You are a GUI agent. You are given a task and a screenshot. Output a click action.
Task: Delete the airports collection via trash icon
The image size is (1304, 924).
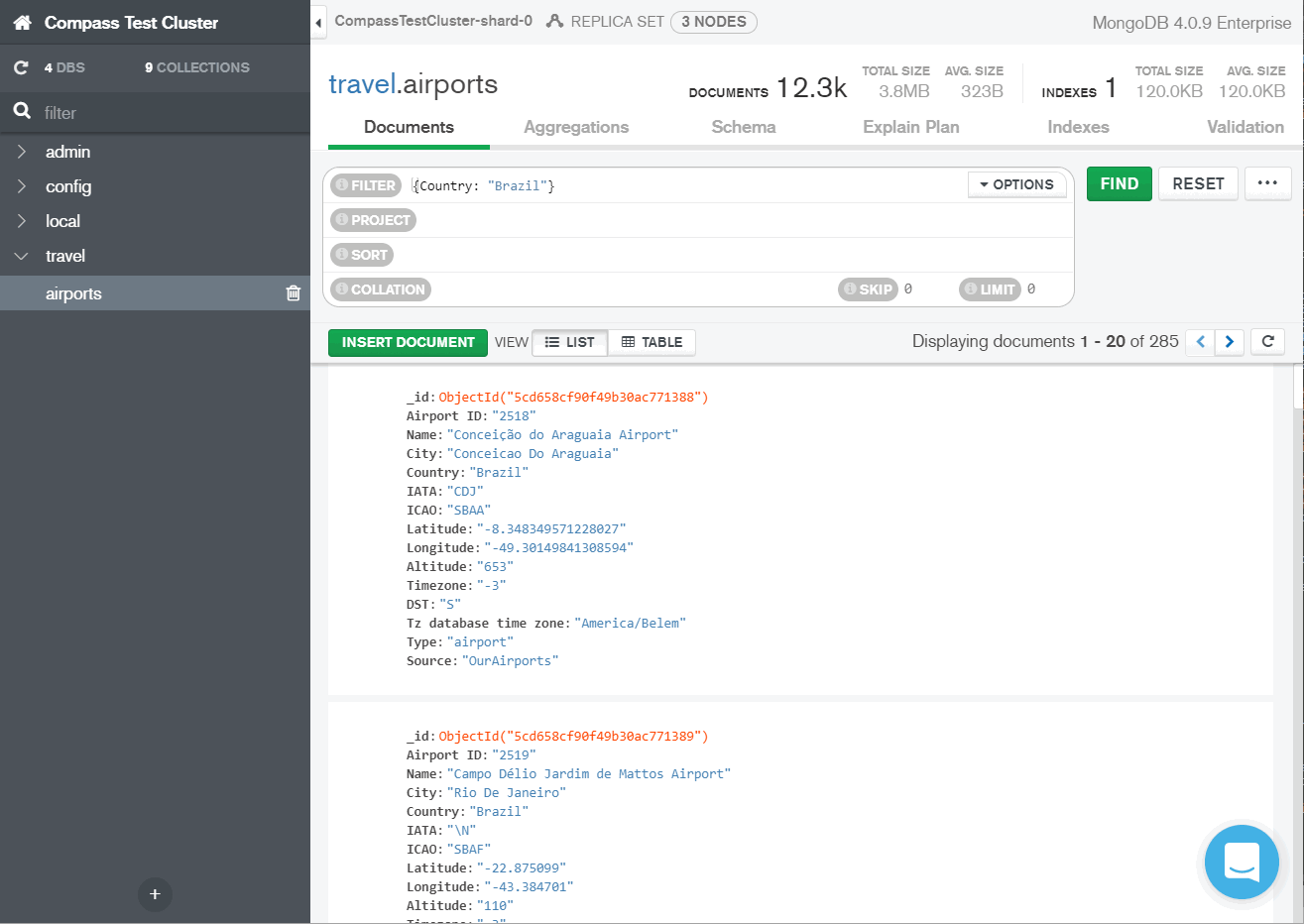pyautogui.click(x=293, y=292)
